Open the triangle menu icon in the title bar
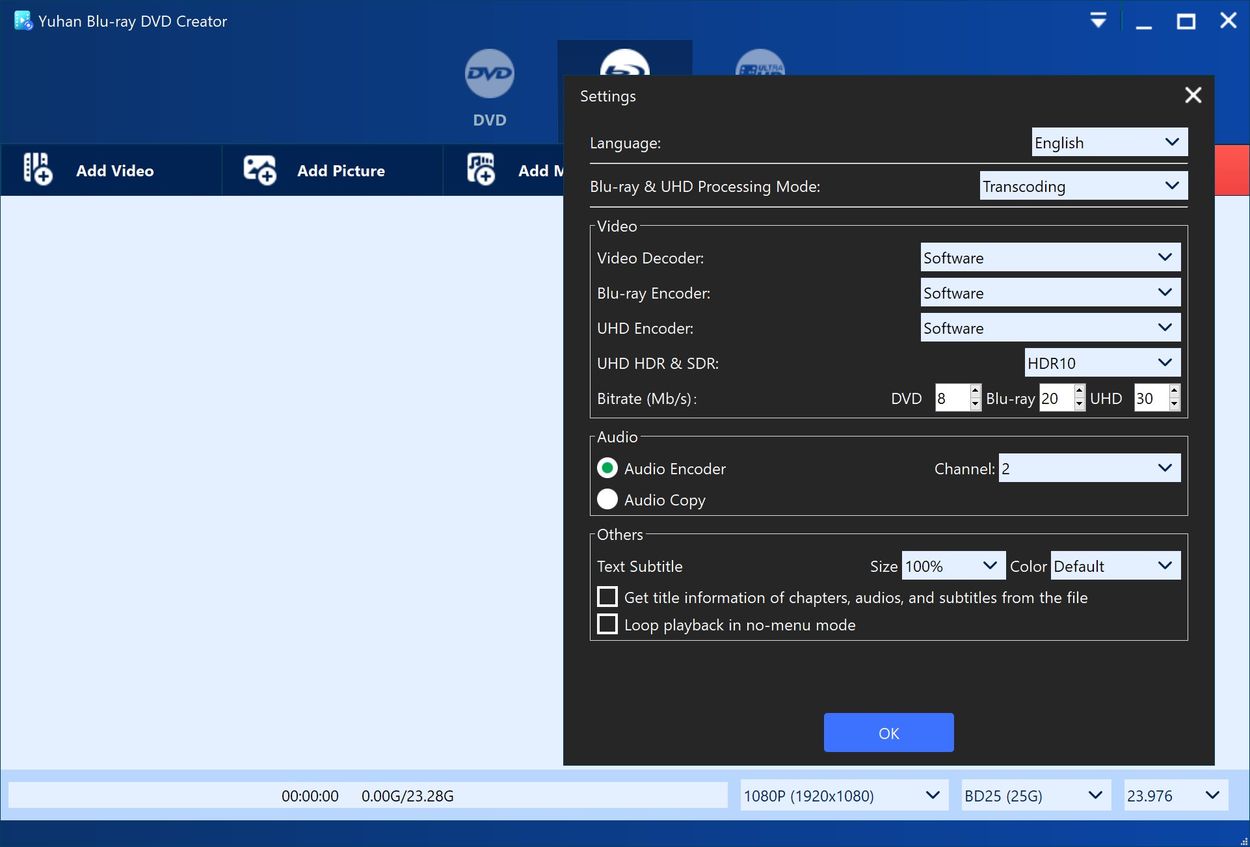1250x847 pixels. pyautogui.click(x=1097, y=19)
